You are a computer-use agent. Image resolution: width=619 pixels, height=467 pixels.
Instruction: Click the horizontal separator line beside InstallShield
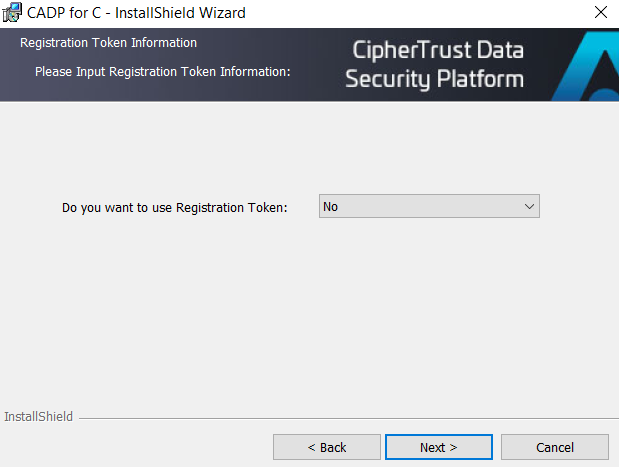pos(340,418)
